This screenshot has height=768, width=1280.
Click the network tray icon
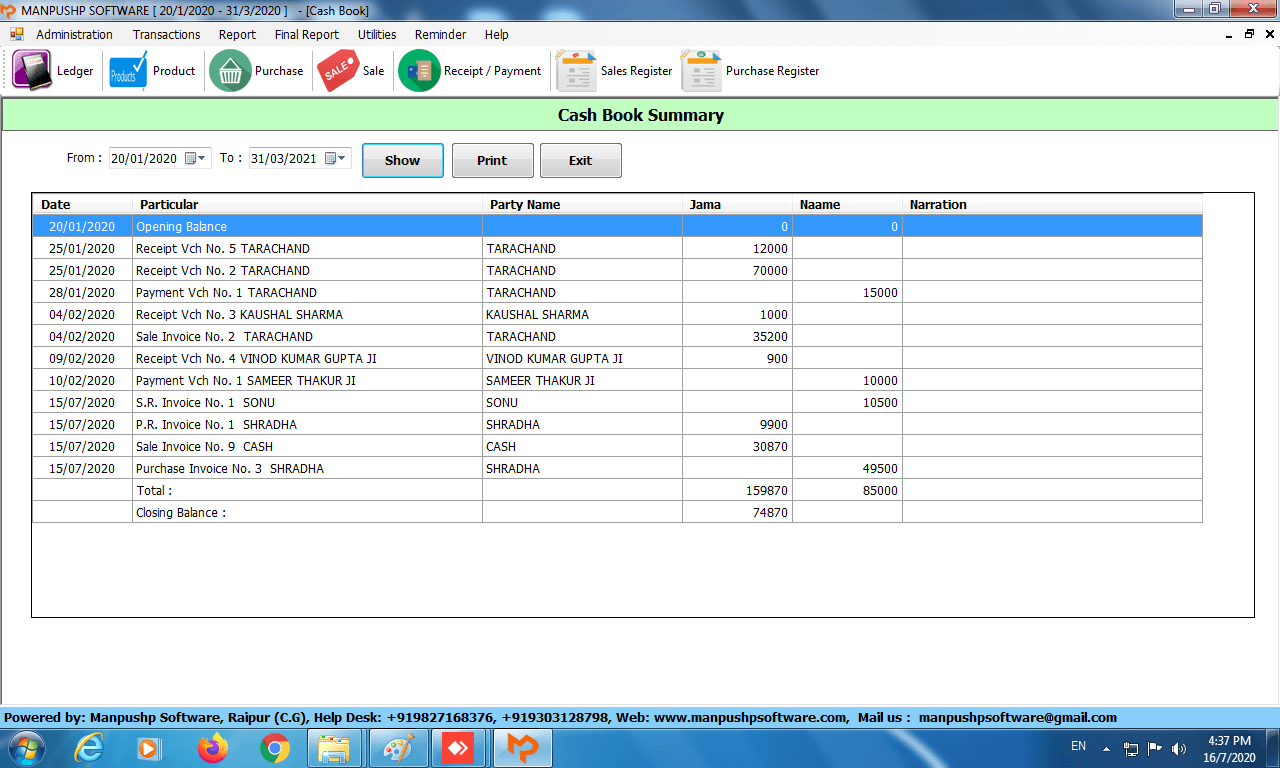click(1131, 748)
